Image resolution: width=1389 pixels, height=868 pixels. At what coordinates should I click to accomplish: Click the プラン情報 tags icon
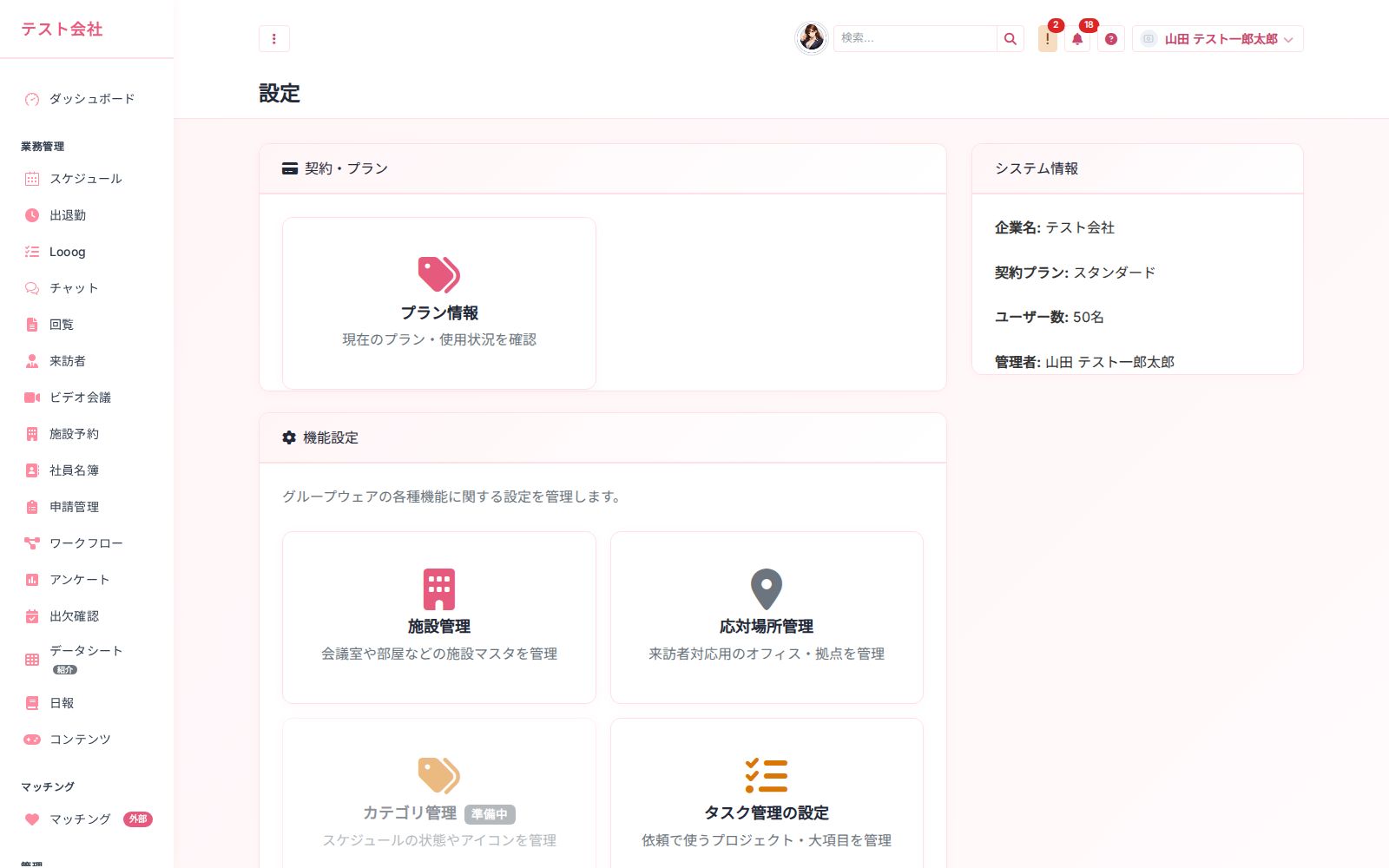pyautogui.click(x=439, y=274)
